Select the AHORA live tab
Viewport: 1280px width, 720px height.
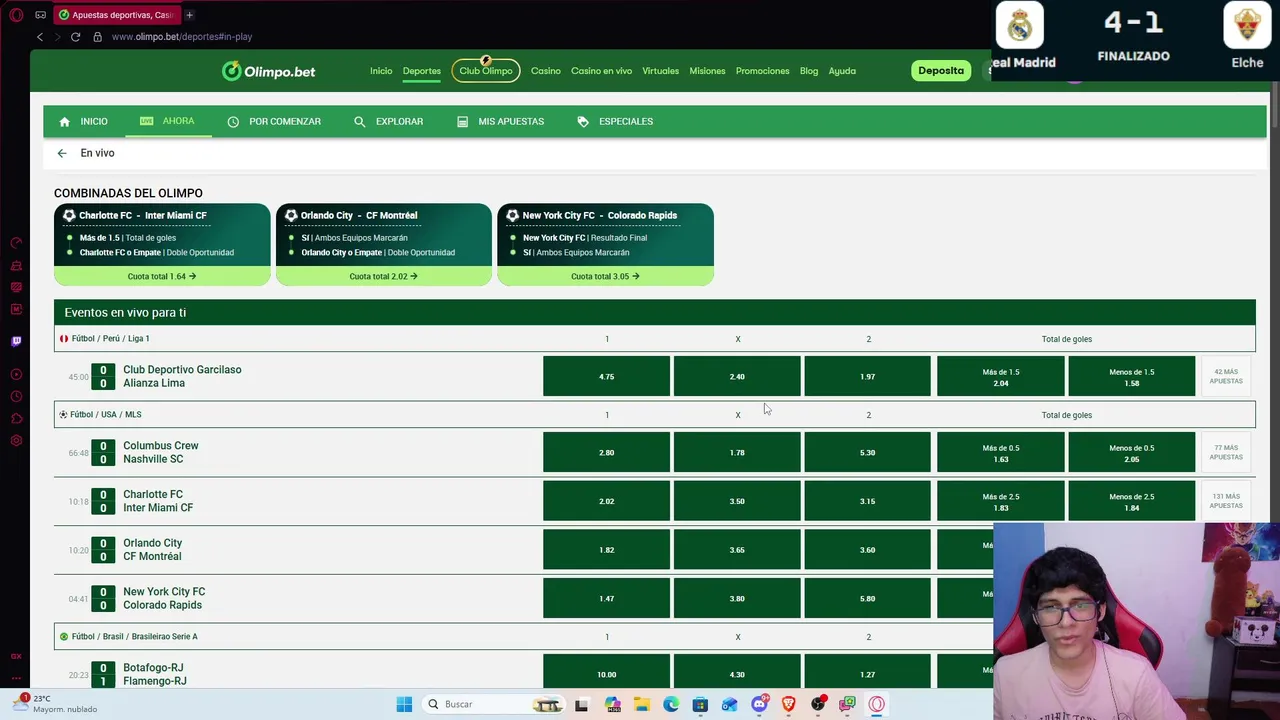[167, 121]
